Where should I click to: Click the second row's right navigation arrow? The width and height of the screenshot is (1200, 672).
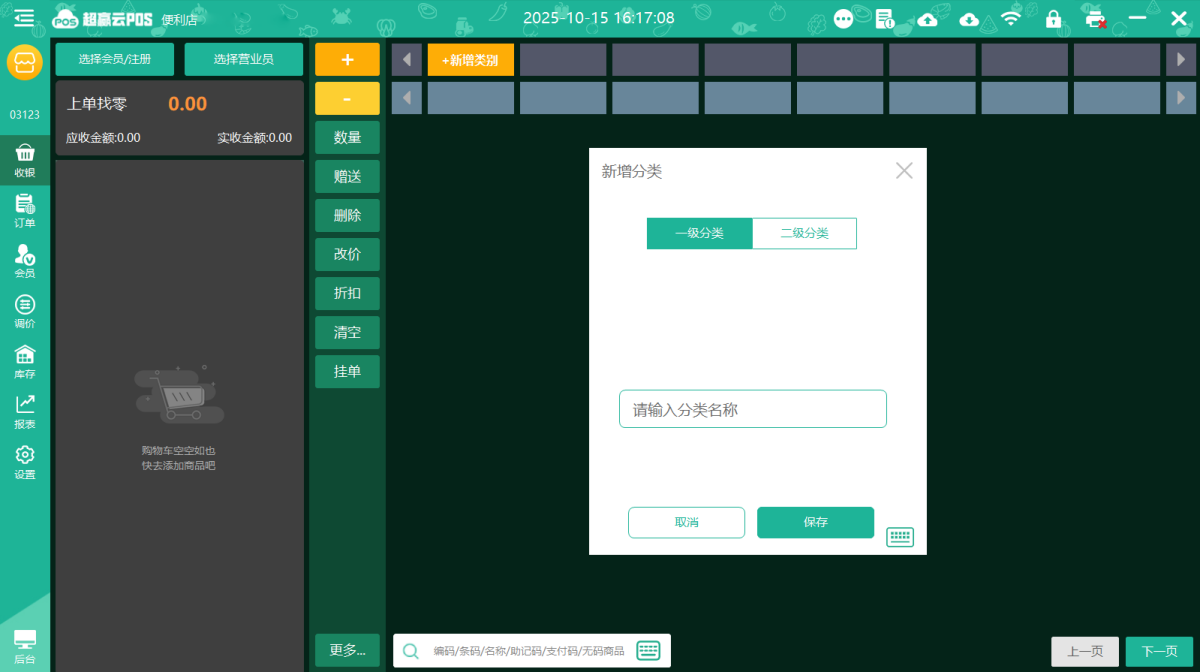click(1181, 98)
